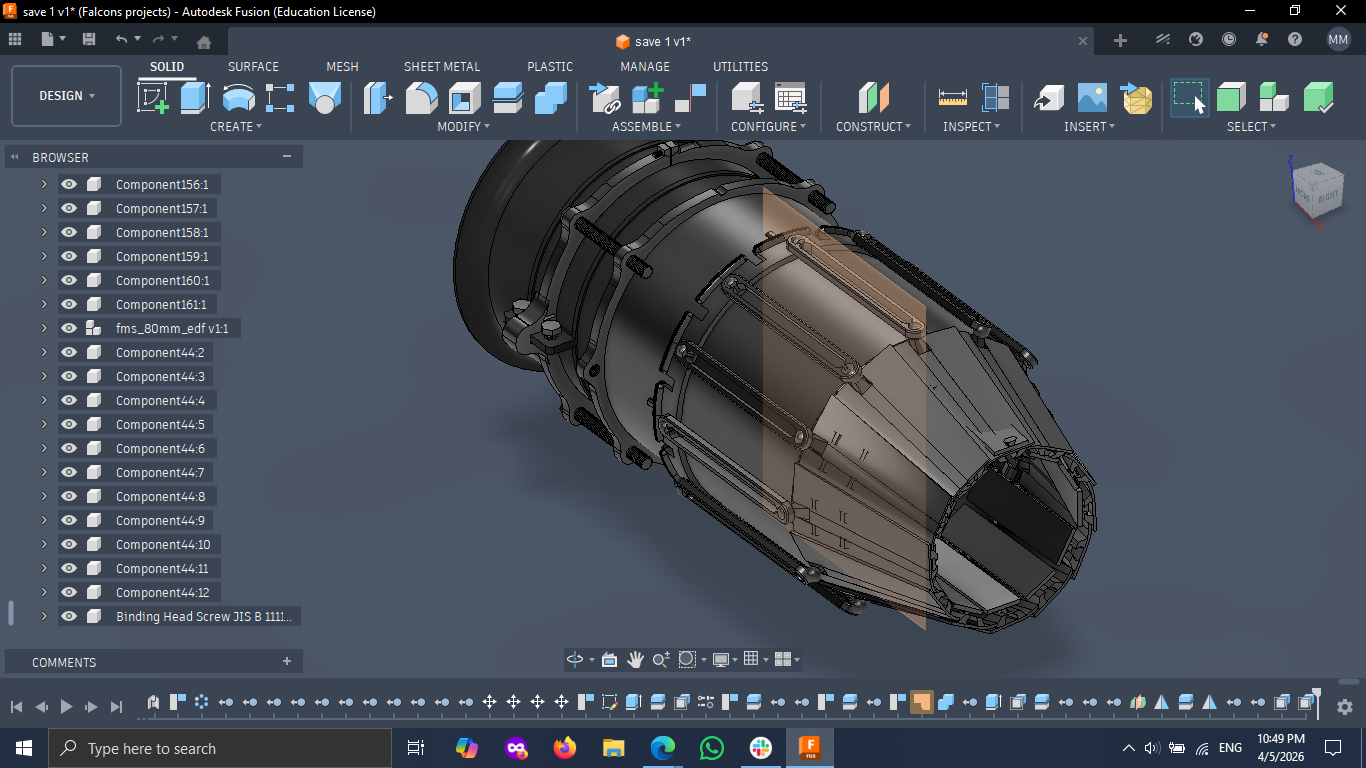
Task: Collapse the BROWSER panel
Action: 287,156
